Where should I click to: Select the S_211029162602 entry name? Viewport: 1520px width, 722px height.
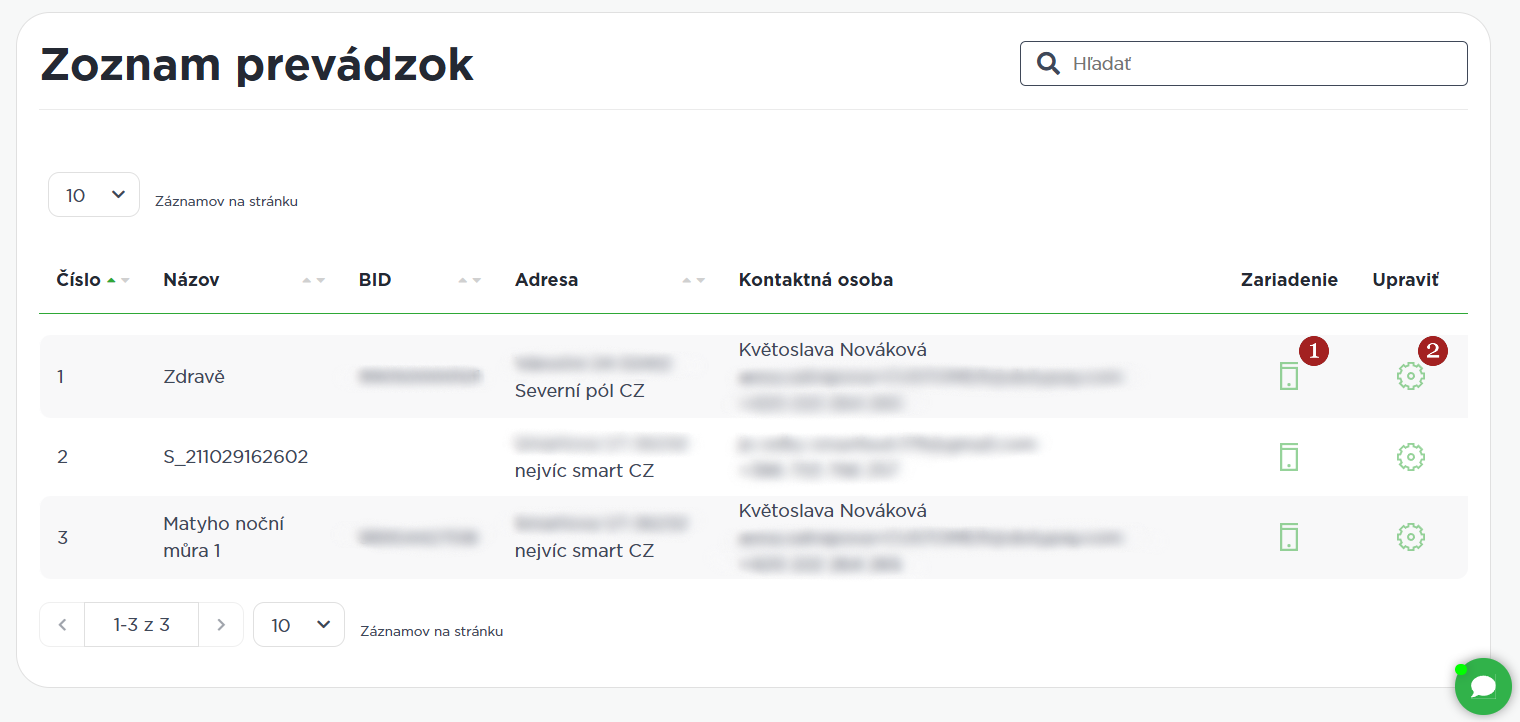coord(236,457)
